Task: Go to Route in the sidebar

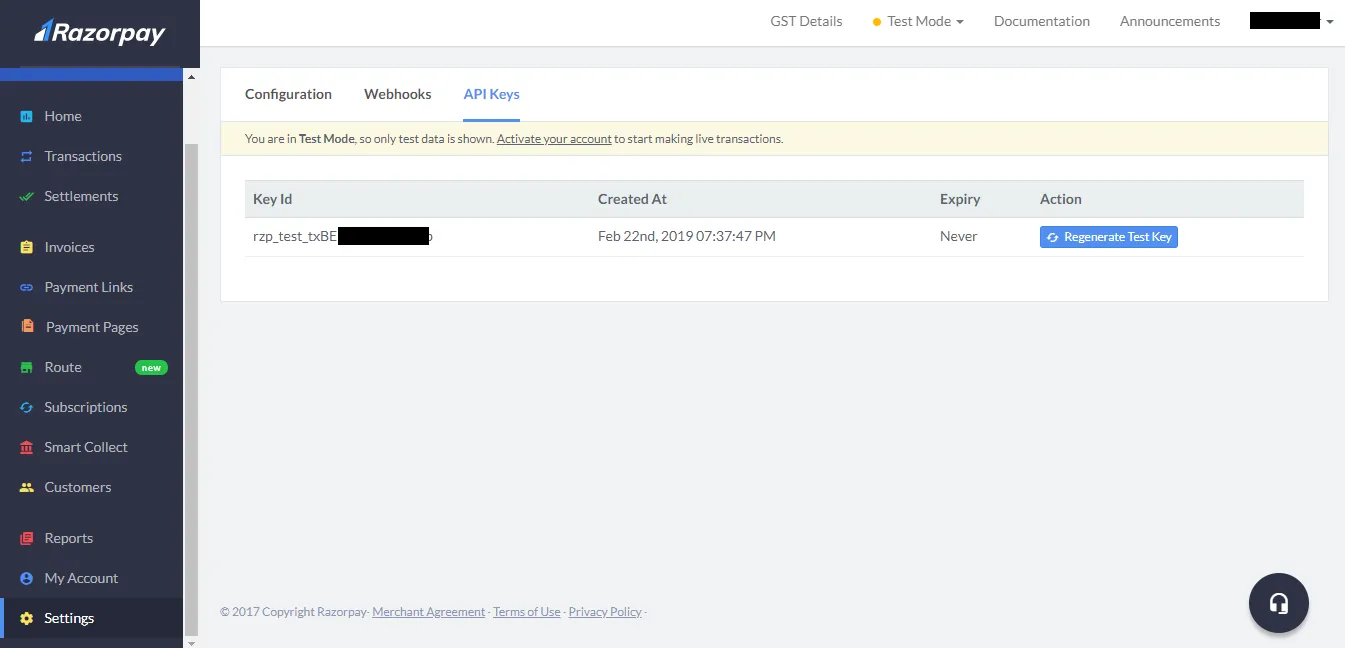Action: pyautogui.click(x=63, y=367)
